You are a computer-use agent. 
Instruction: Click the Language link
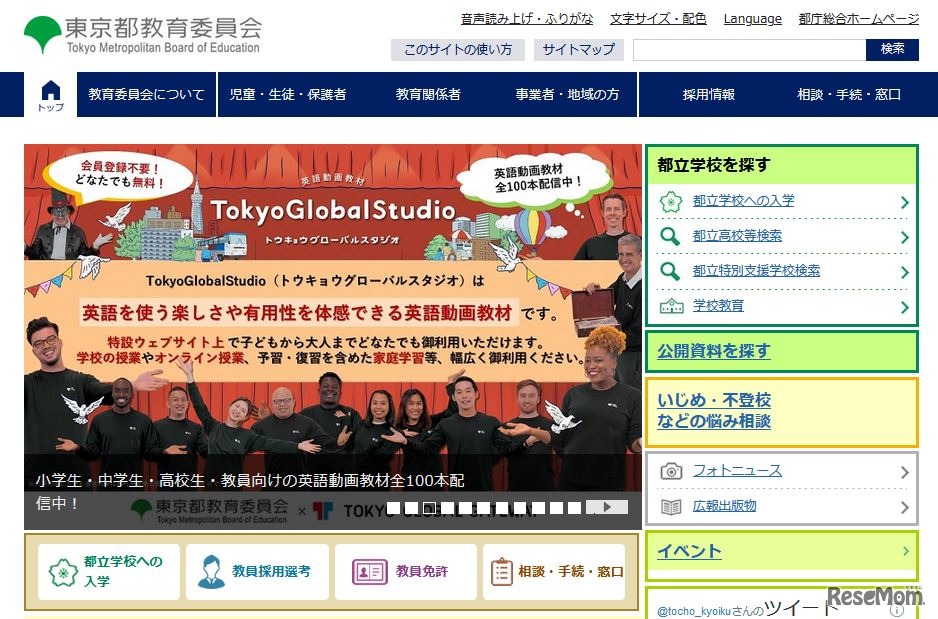(753, 19)
